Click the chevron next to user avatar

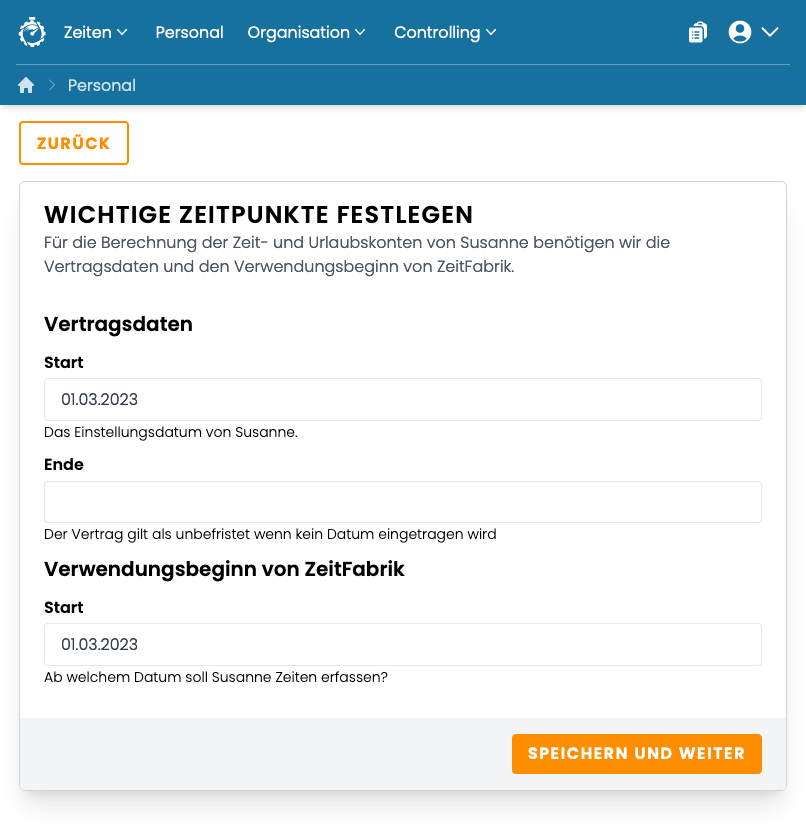click(x=770, y=32)
